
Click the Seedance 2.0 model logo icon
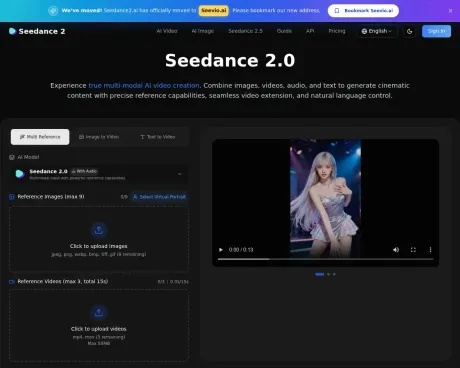20,174
